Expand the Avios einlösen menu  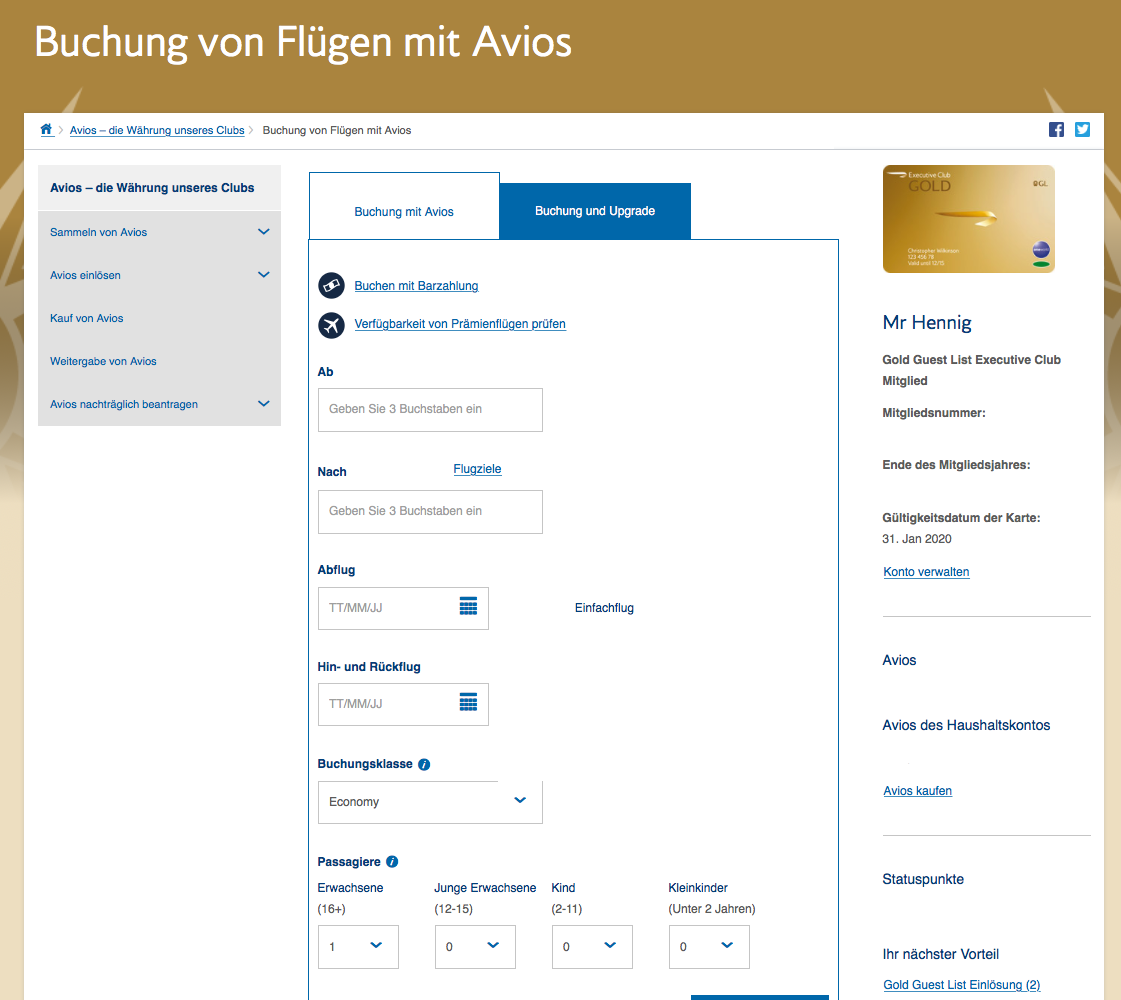[264, 275]
